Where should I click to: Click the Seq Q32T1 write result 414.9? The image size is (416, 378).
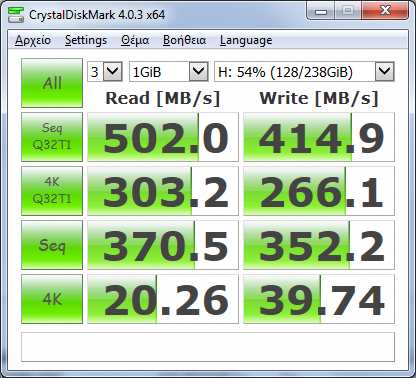click(319, 137)
